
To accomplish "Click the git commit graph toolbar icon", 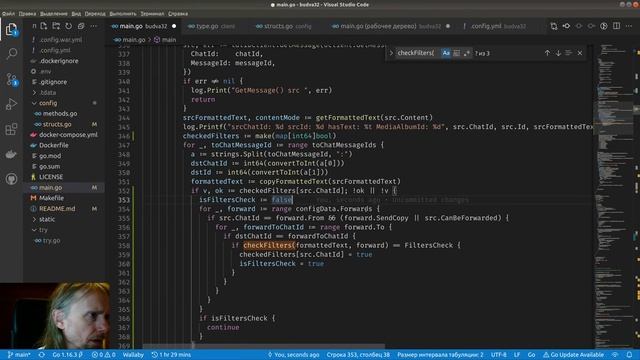I will pyautogui.click(x=567, y=26).
